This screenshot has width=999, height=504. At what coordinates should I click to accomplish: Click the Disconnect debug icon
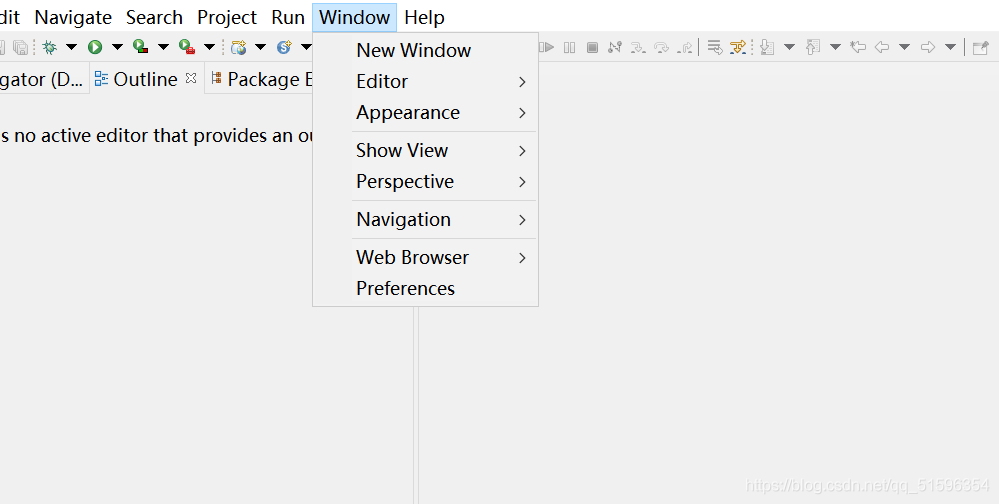[615, 47]
